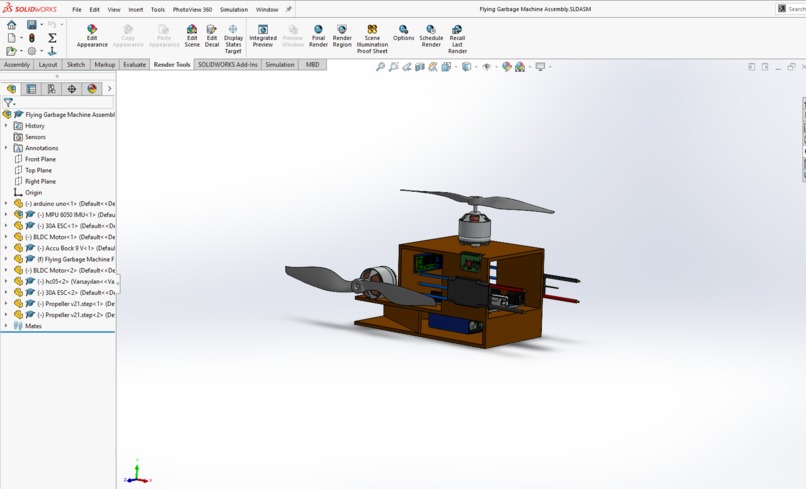The image size is (806, 489).
Task: Open the Simulation menu
Action: coord(234,9)
